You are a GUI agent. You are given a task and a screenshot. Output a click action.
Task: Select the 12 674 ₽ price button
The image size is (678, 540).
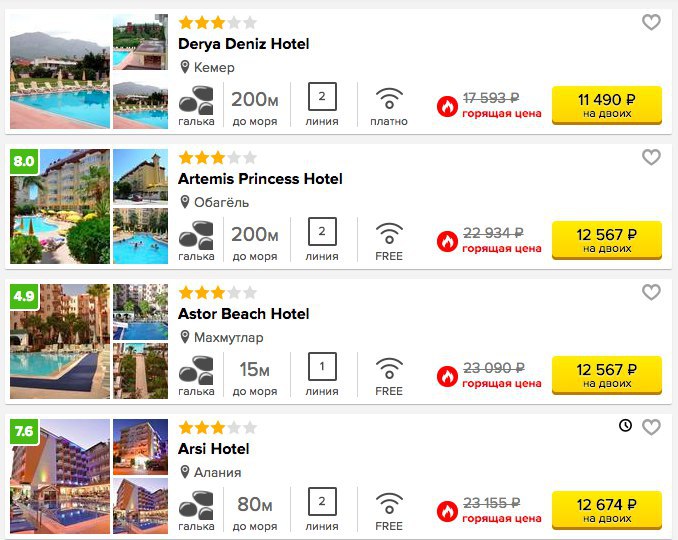[607, 510]
